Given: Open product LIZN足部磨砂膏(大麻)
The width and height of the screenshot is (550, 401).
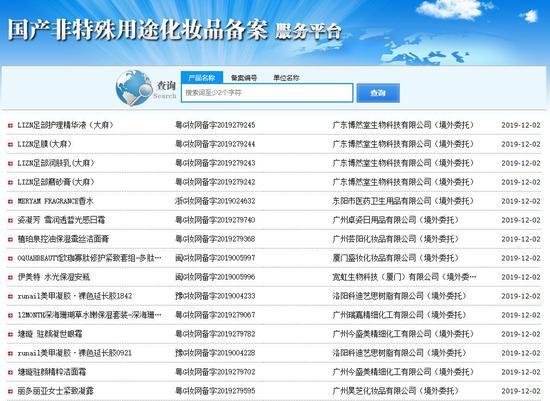Looking at the screenshot, I should [56, 182].
